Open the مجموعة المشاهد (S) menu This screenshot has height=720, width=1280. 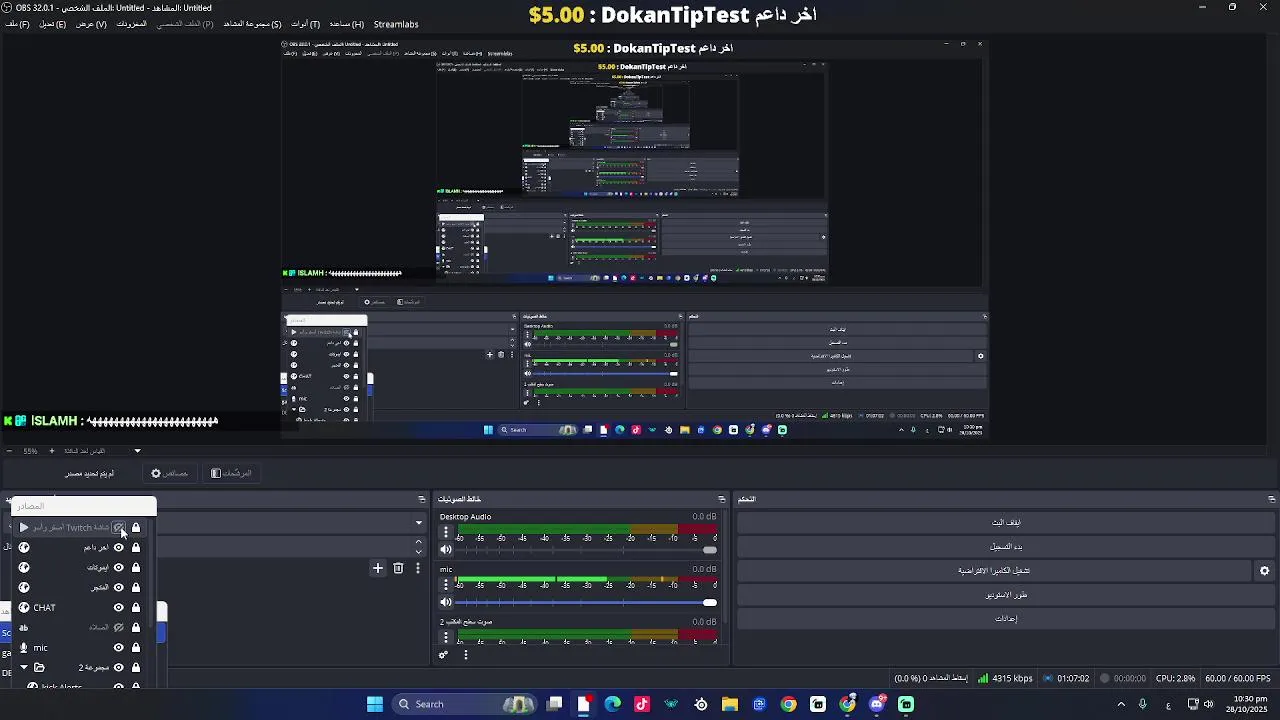pyautogui.click(x=252, y=24)
